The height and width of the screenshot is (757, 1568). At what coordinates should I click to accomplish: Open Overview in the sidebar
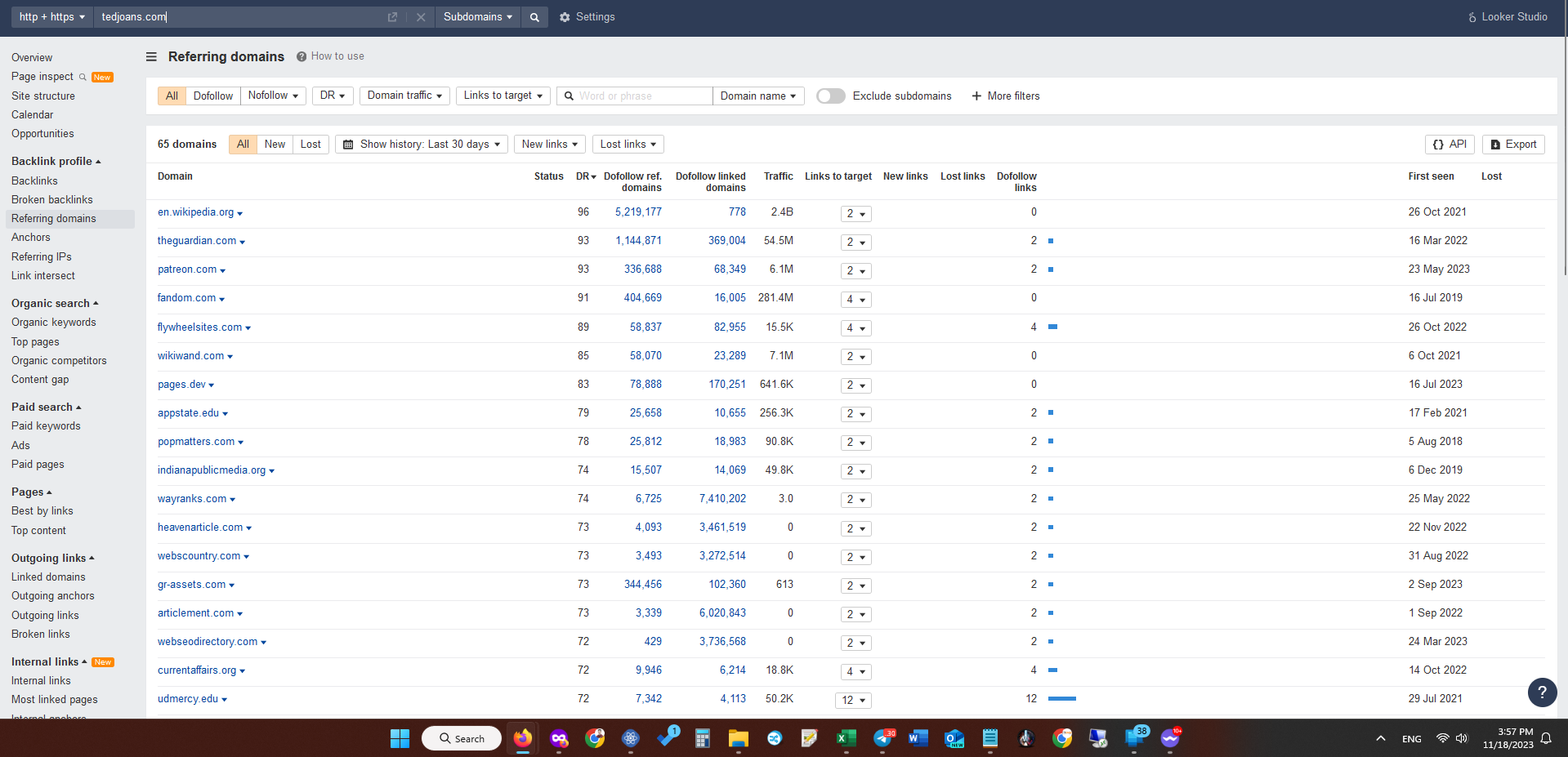(32, 58)
